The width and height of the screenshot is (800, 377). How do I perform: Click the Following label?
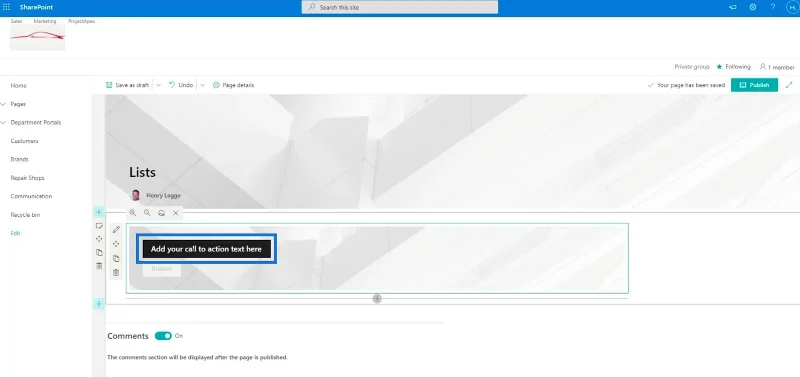pos(738,67)
